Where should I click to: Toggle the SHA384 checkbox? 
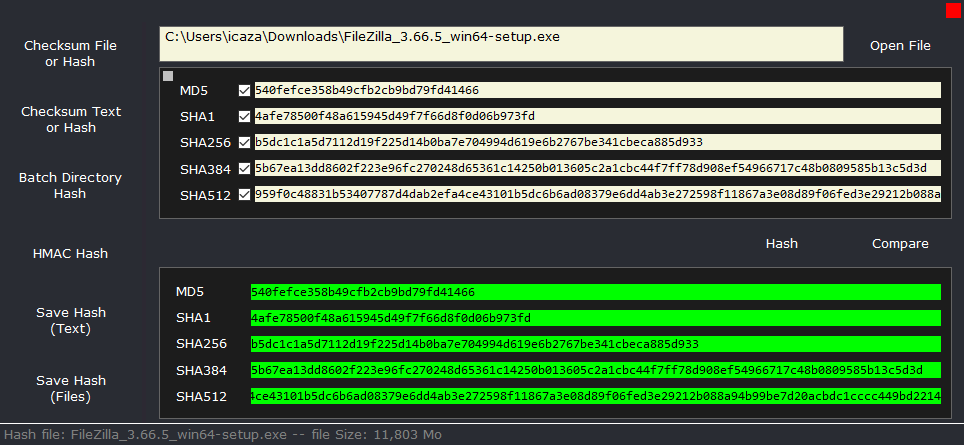tap(245, 168)
